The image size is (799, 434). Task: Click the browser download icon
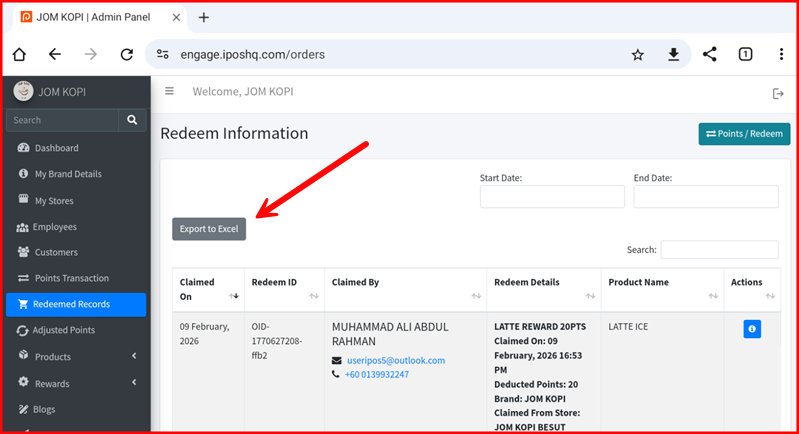coord(674,55)
